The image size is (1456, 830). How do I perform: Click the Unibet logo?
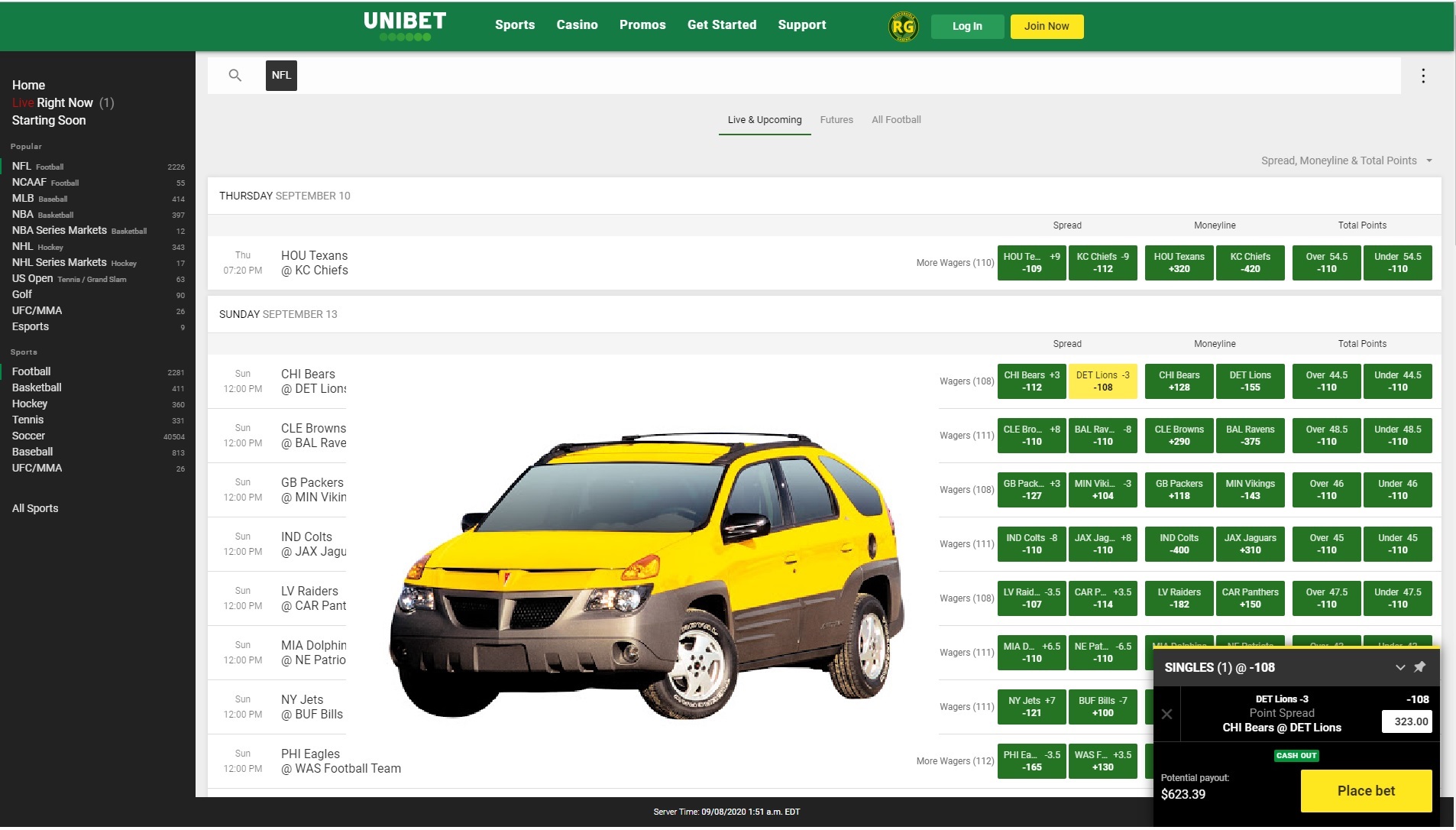405,26
